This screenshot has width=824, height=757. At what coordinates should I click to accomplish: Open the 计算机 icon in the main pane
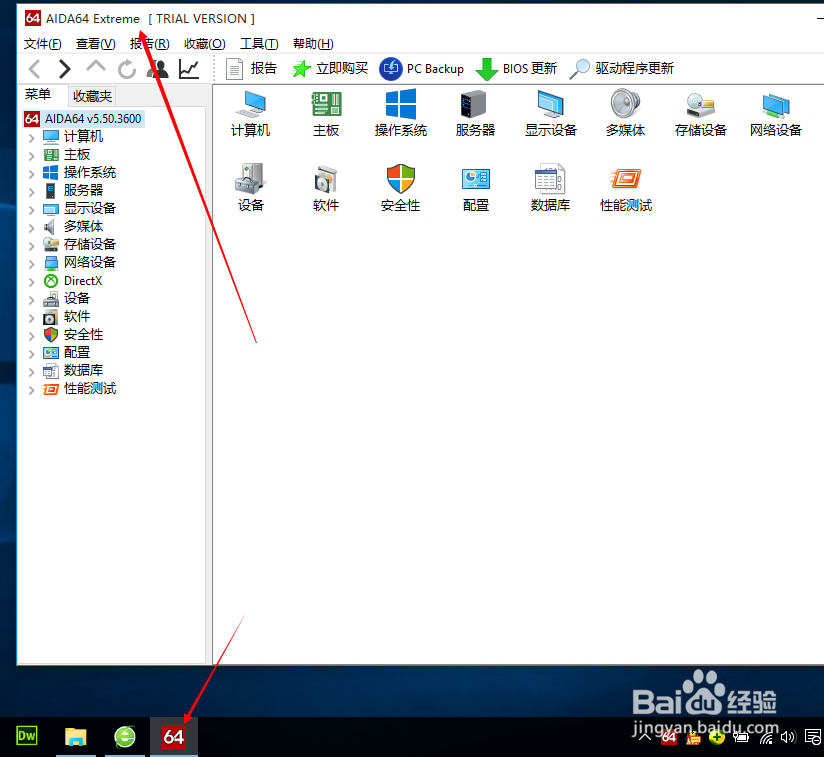[251, 113]
